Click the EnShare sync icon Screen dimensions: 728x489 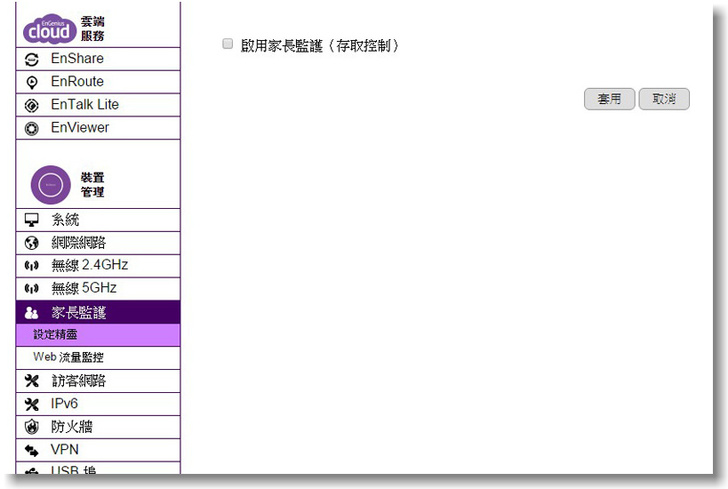pyautogui.click(x=32, y=59)
